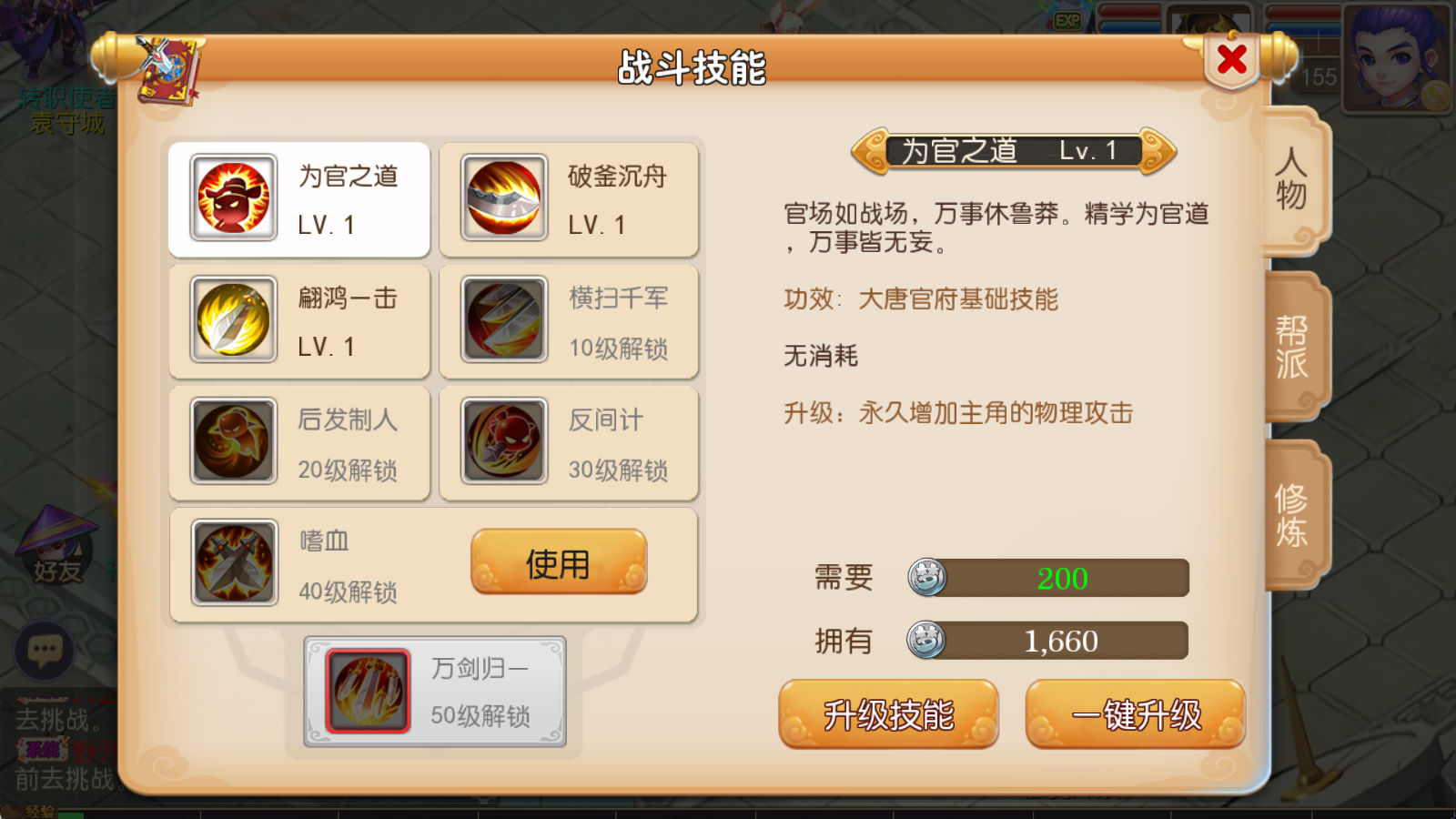Click the 一键升级 button

[1136, 714]
